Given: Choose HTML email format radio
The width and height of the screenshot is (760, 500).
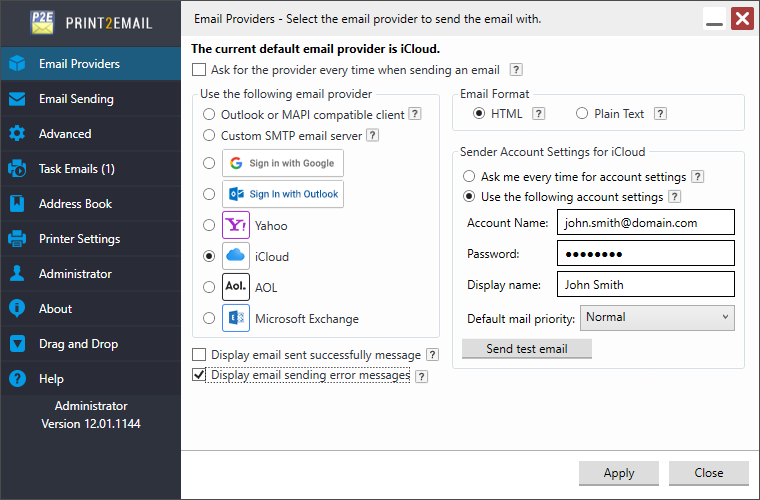Looking at the screenshot, I should coord(479,113).
